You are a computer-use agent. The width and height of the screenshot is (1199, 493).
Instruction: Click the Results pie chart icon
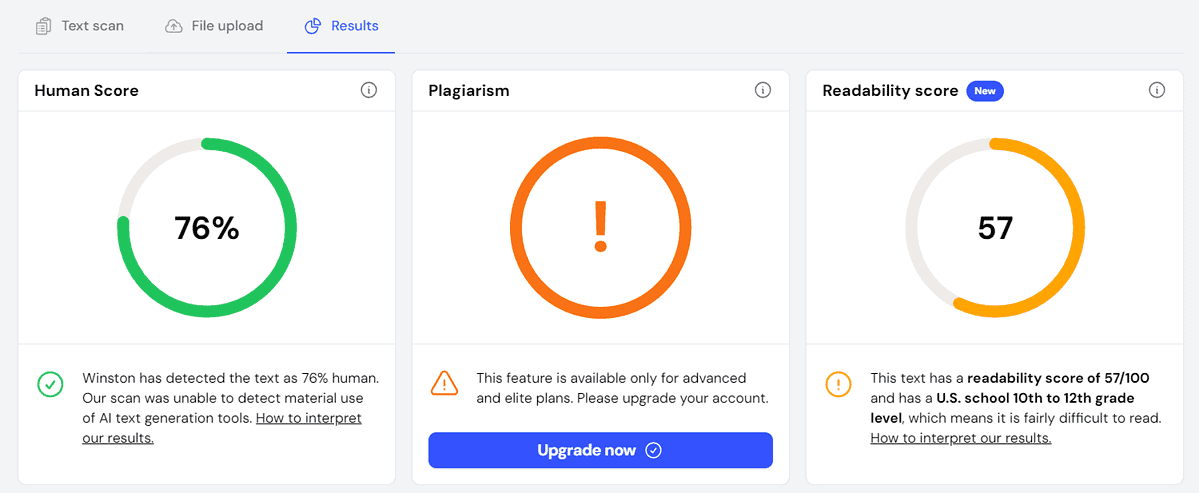(312, 26)
